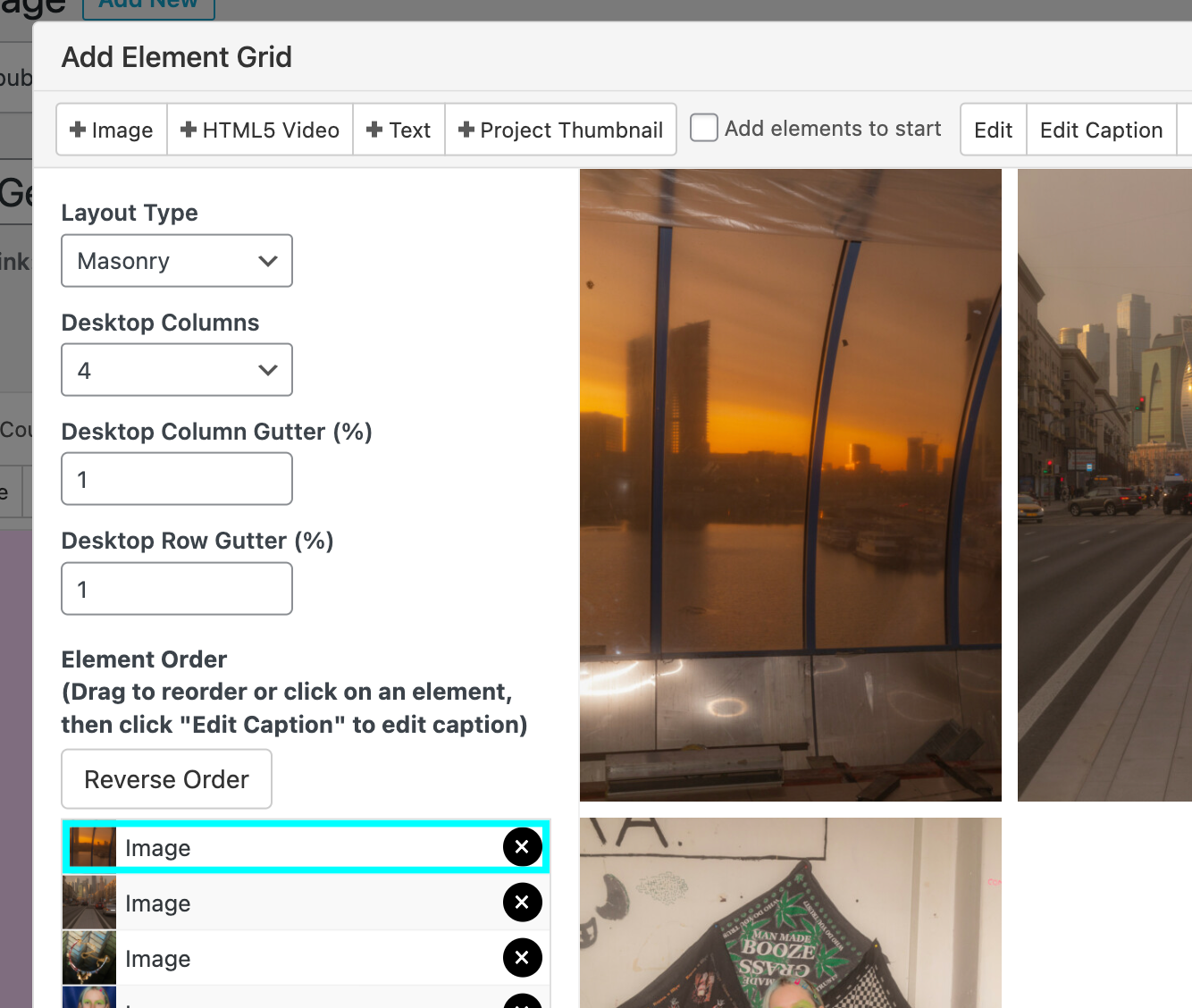Focus the Desktop Column Gutter field
This screenshot has height=1008, width=1192.
(x=177, y=479)
